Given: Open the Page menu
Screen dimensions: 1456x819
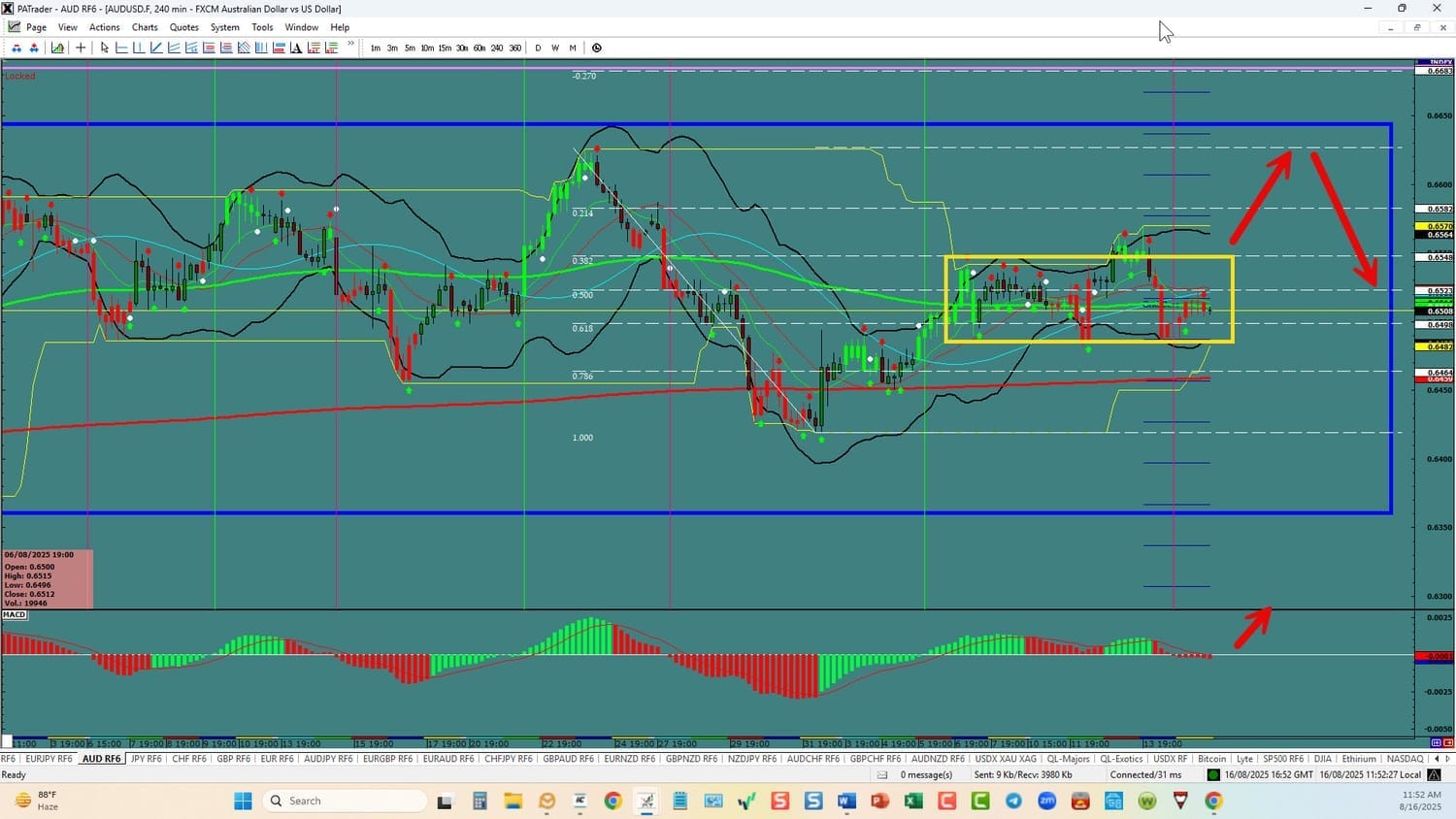Looking at the screenshot, I should click(x=37, y=27).
